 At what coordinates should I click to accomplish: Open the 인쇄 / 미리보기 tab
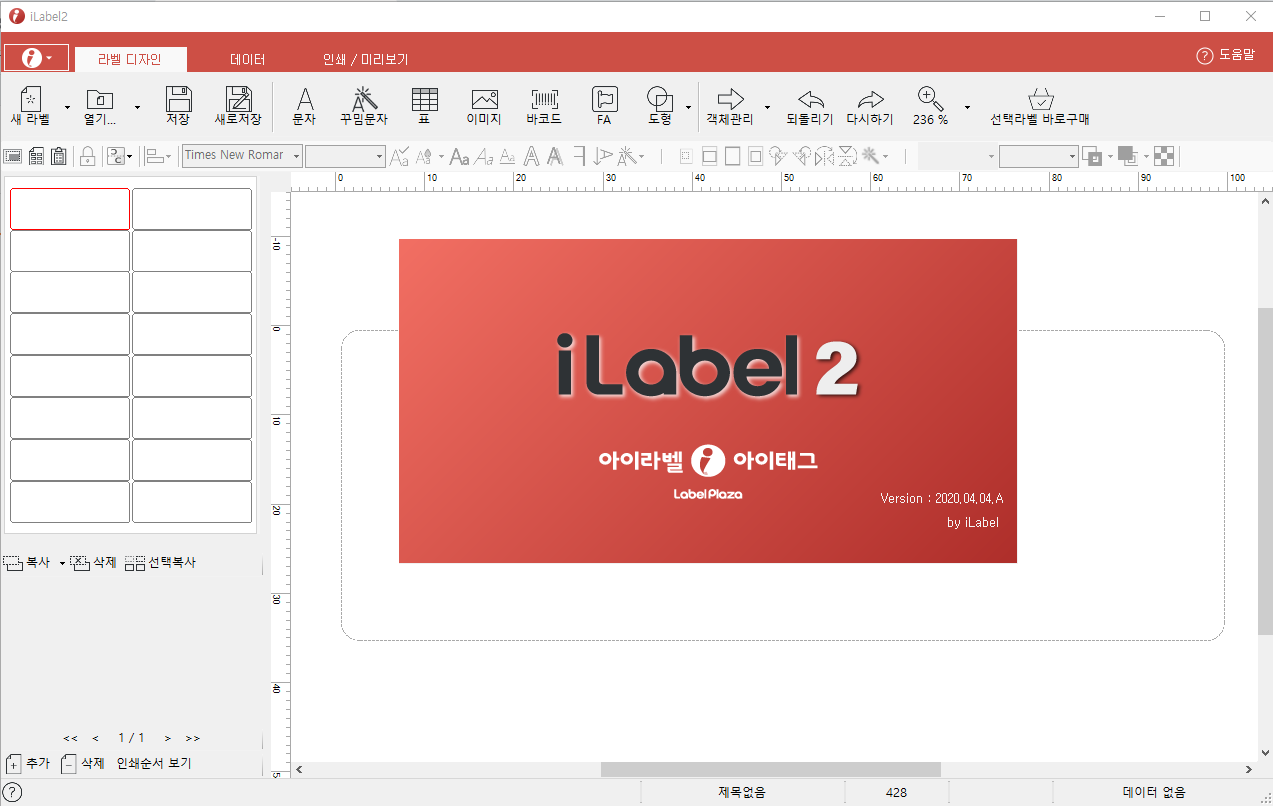coord(365,59)
